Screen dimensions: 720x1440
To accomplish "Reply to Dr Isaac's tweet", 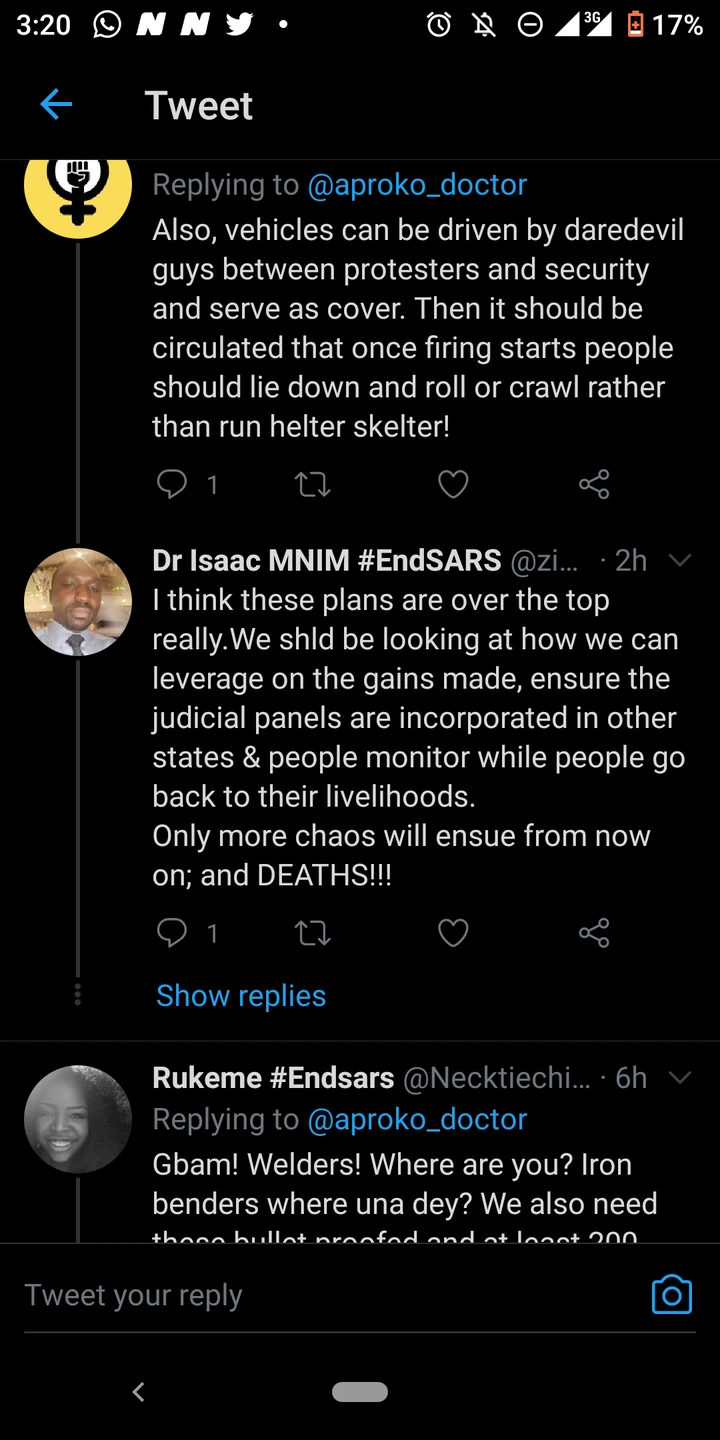I will pos(173,933).
